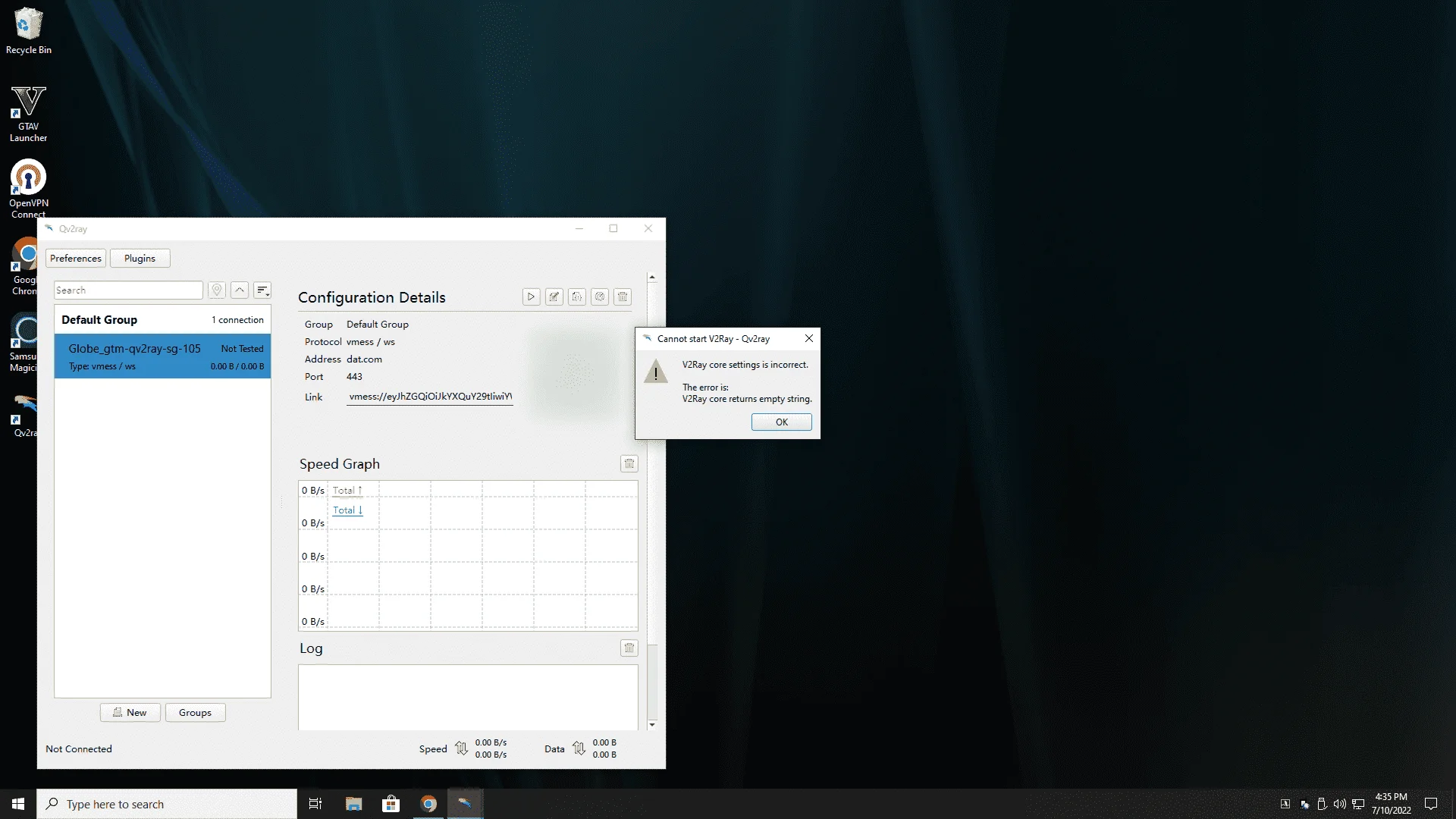
Task: Click the Speed up/down arrows status icon
Action: (x=461, y=748)
